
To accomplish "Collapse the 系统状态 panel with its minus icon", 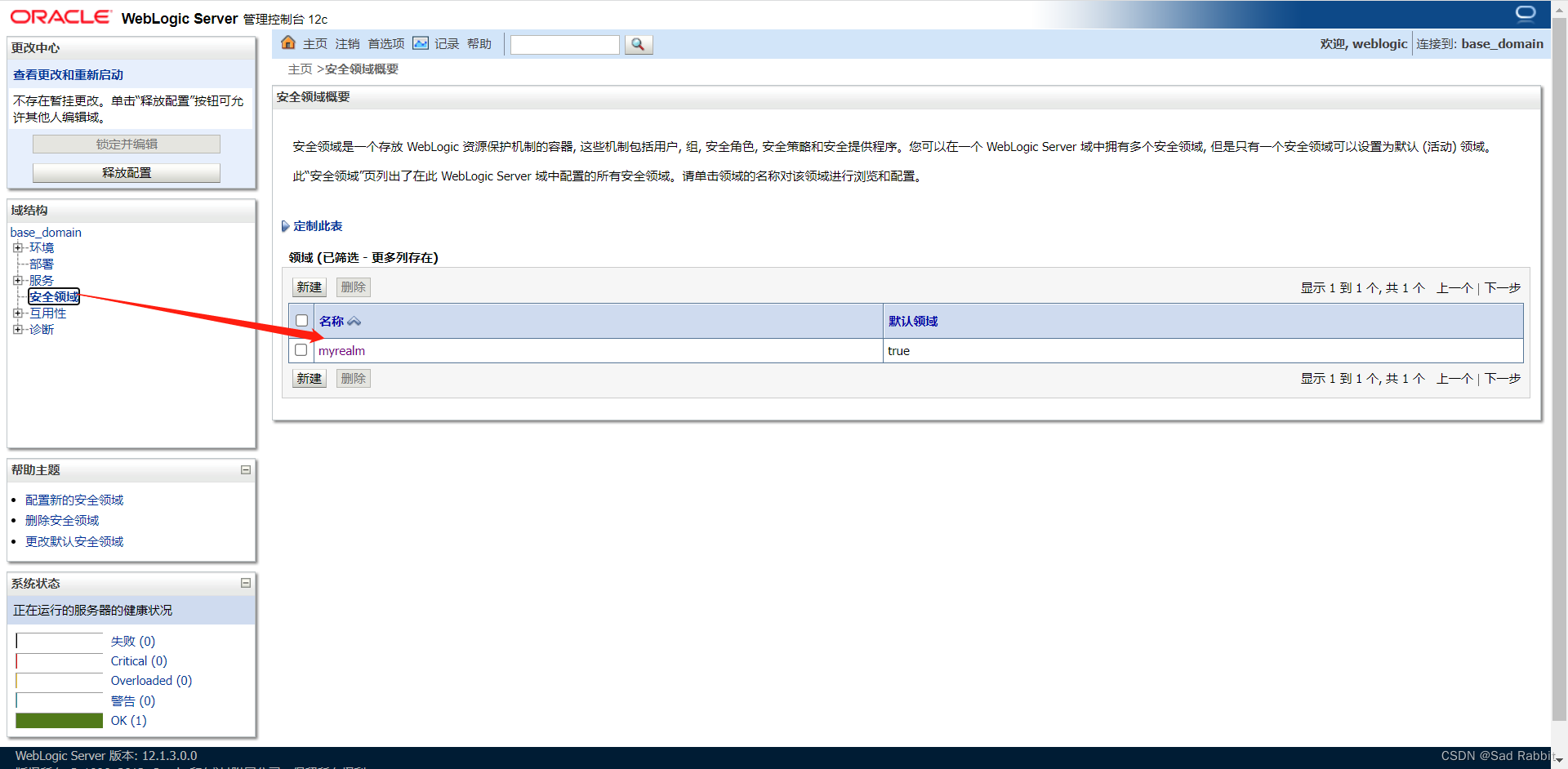I will 244,583.
